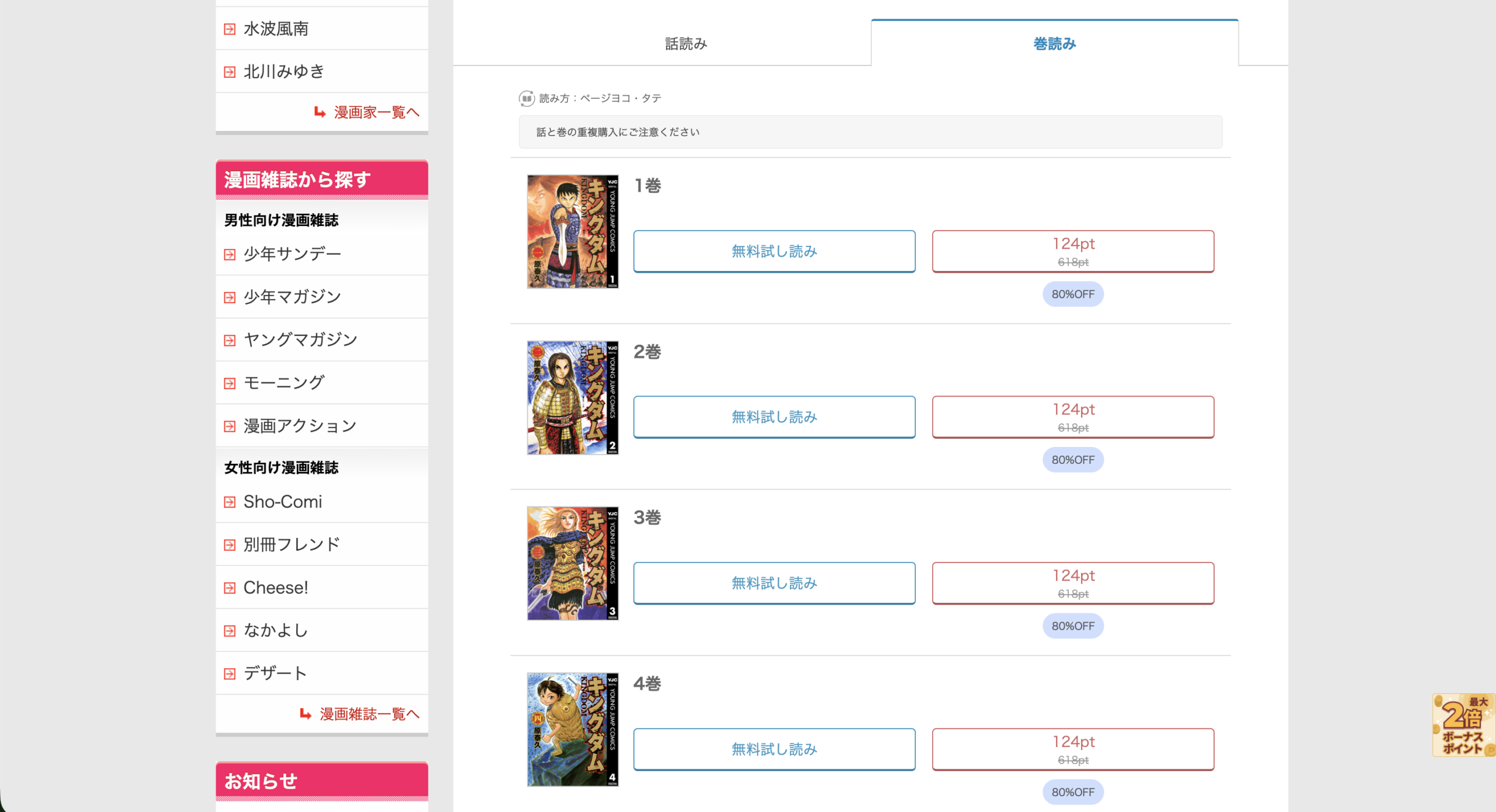Click arrow icon beside 別冊フレンド
The image size is (1496, 812).
(x=230, y=545)
